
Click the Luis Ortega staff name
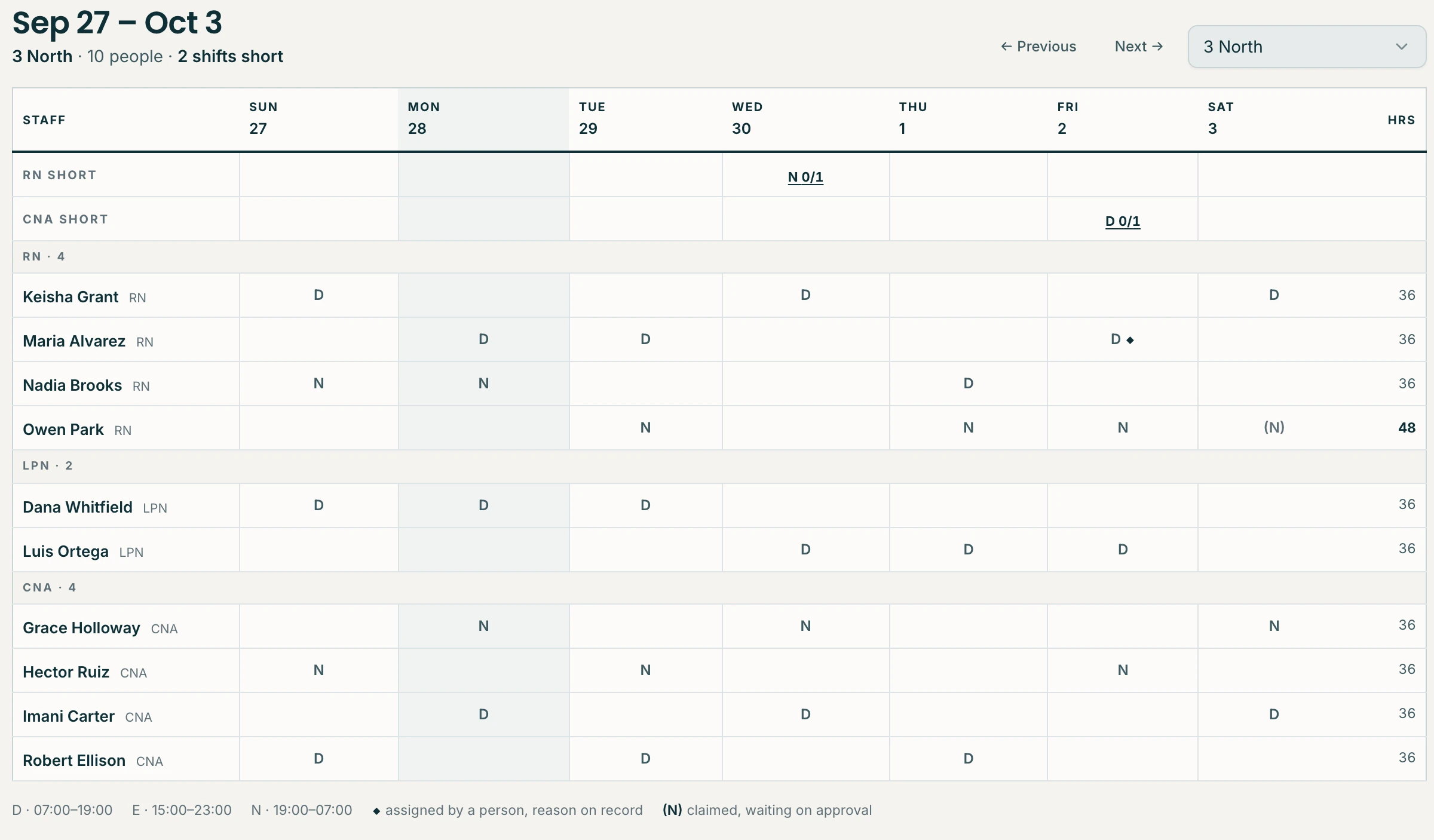(66, 551)
